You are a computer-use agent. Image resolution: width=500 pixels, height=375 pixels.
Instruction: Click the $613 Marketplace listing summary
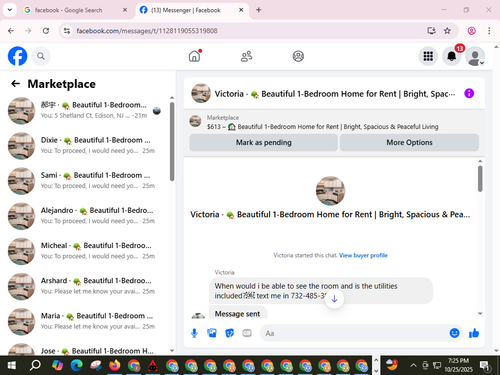322,127
